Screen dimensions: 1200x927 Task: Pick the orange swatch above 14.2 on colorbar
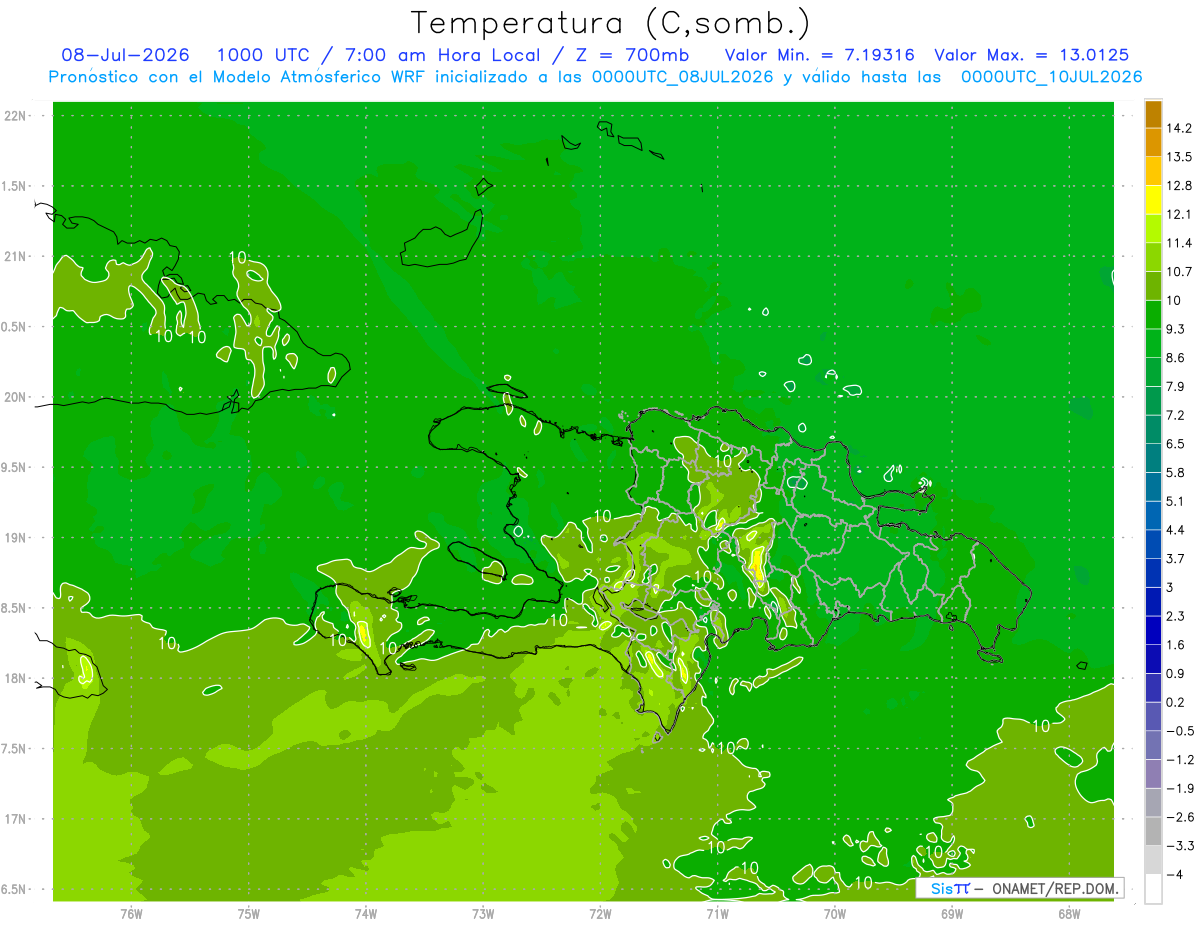click(x=1153, y=113)
